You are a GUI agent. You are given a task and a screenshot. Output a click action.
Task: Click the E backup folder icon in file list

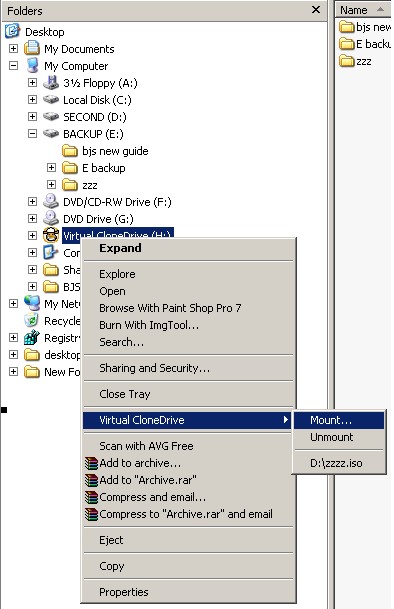tap(346, 44)
